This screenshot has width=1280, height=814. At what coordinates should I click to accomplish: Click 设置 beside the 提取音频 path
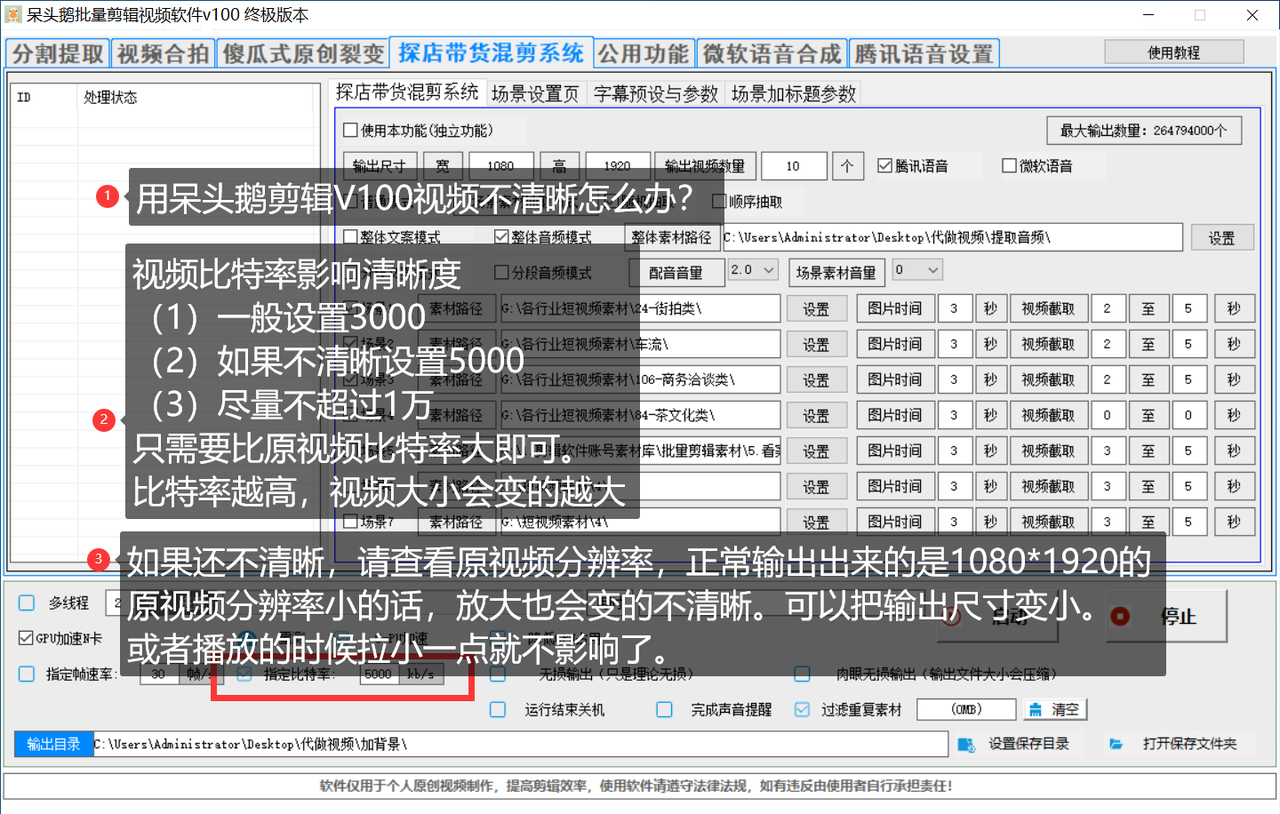1222,238
